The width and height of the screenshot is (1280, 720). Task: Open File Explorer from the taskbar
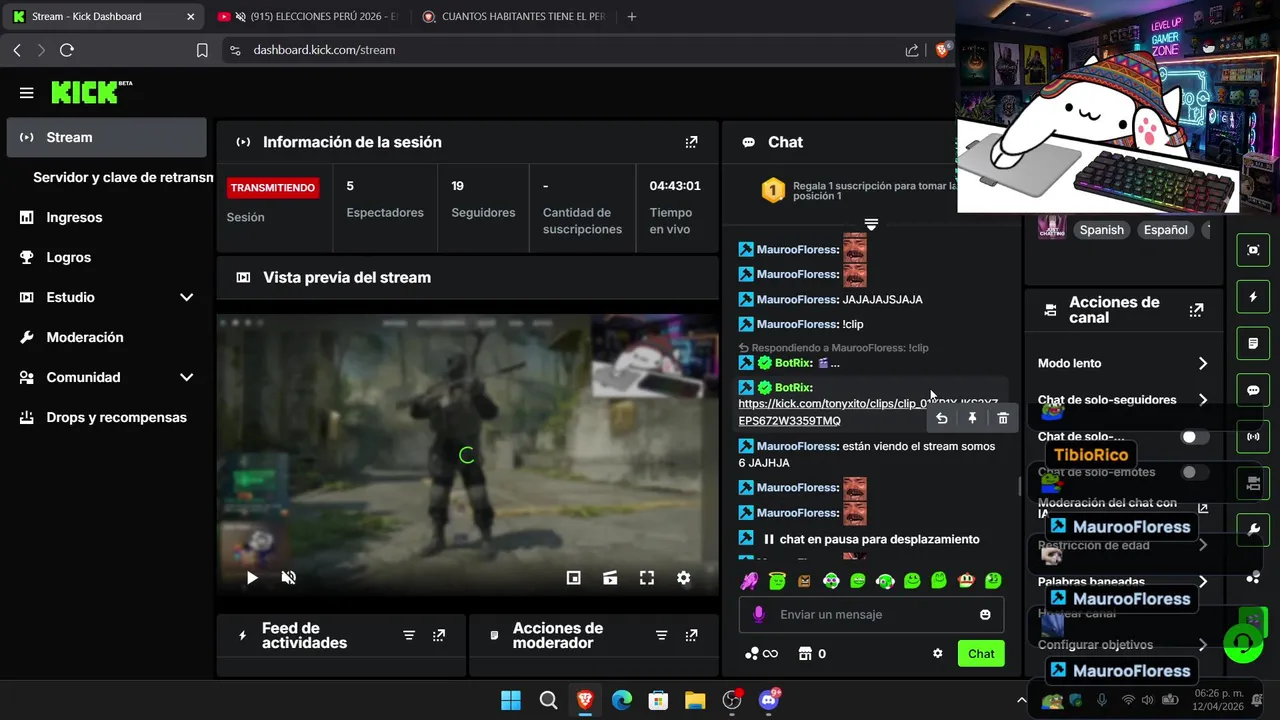[695, 700]
